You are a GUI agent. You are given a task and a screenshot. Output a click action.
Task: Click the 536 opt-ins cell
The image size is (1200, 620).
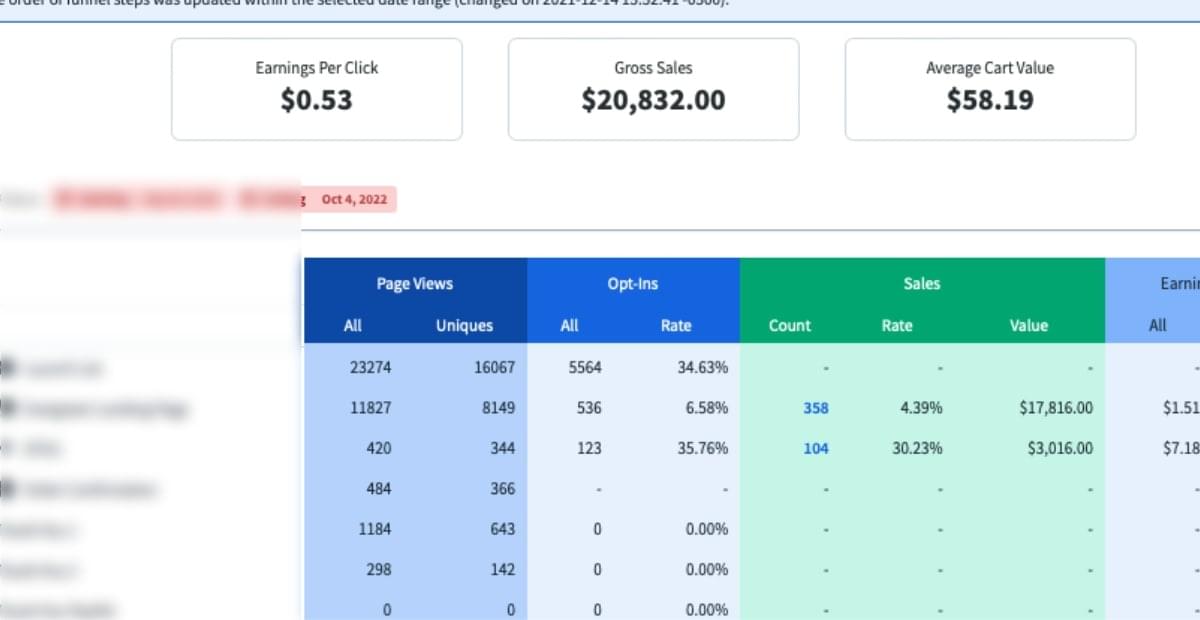coord(589,408)
